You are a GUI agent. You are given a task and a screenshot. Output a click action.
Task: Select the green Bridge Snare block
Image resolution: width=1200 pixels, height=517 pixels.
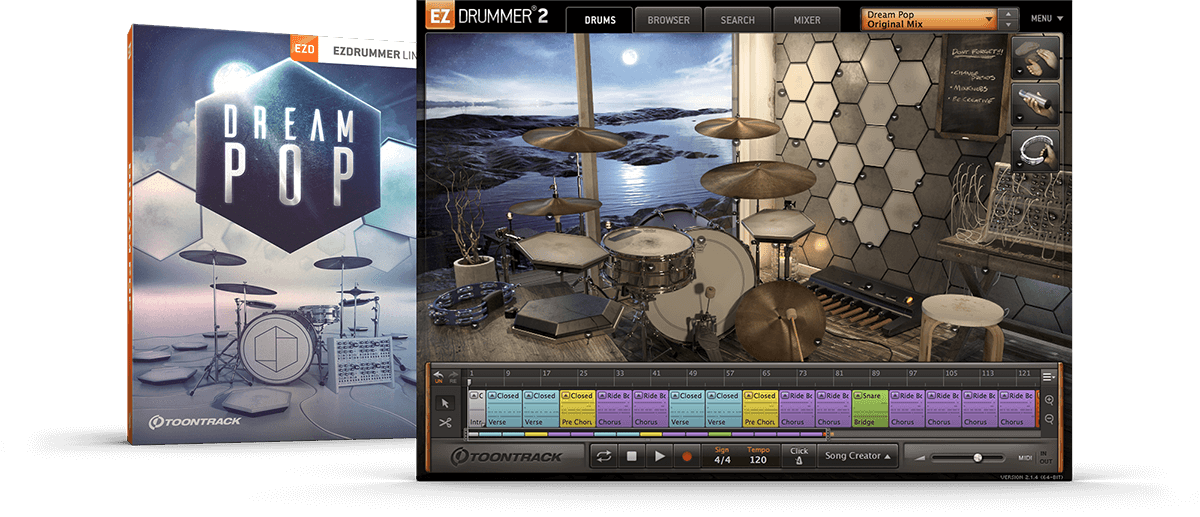click(x=869, y=409)
